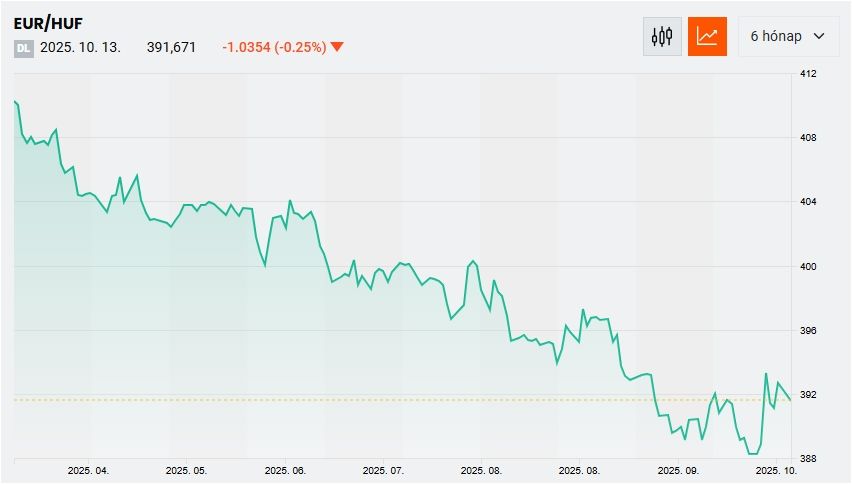This screenshot has height=485, width=852.
Task: Click the gray DL badge
Action: click(x=24, y=47)
